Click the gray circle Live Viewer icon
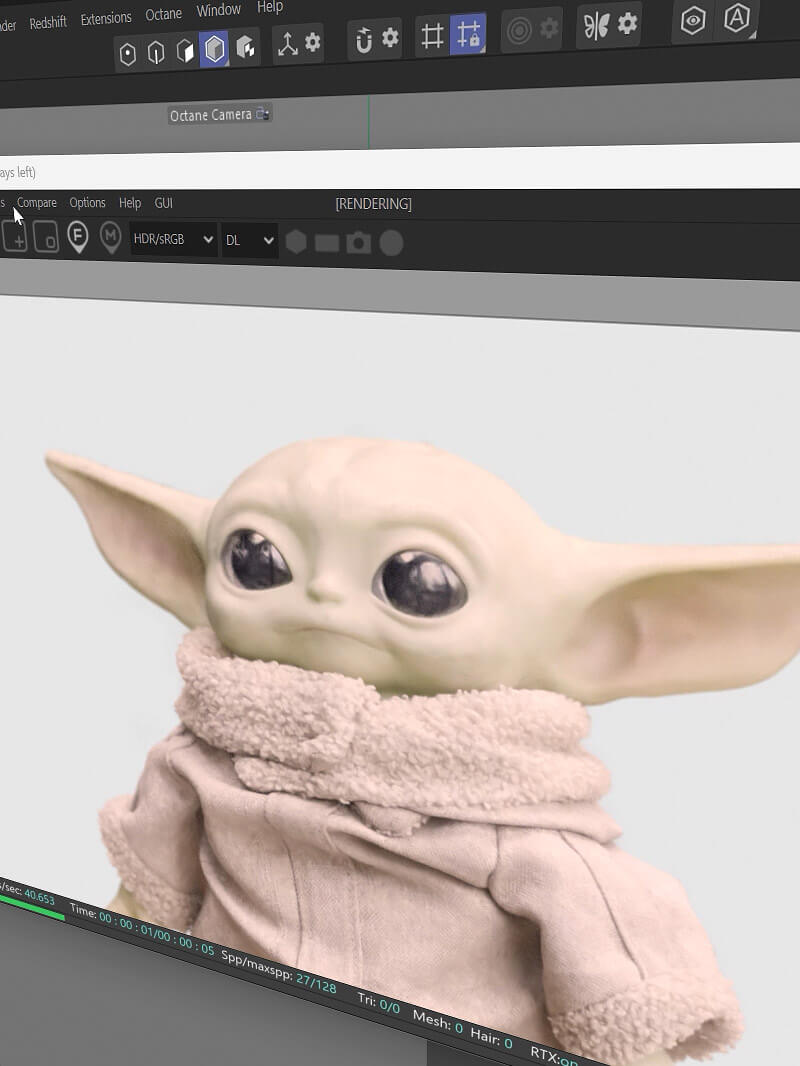The width and height of the screenshot is (800, 1066). click(391, 243)
